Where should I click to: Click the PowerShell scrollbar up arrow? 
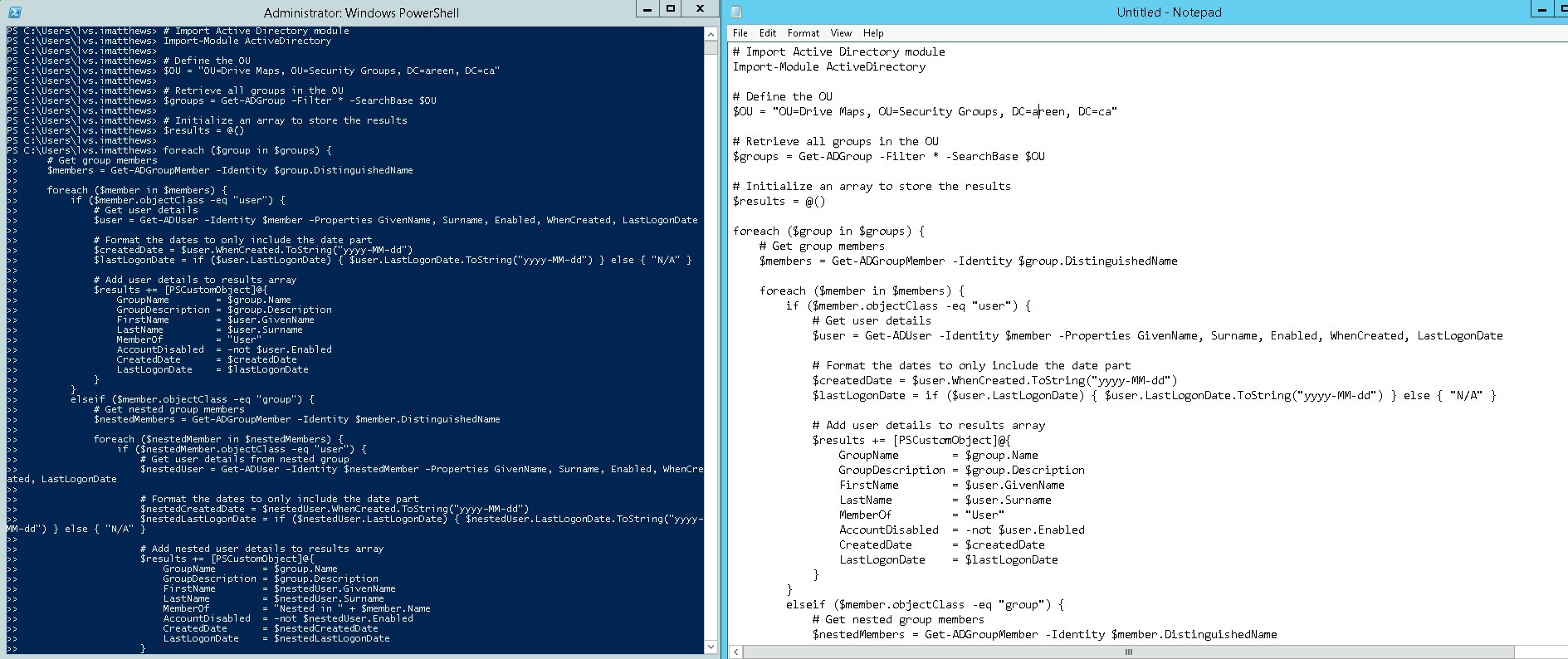click(x=711, y=35)
